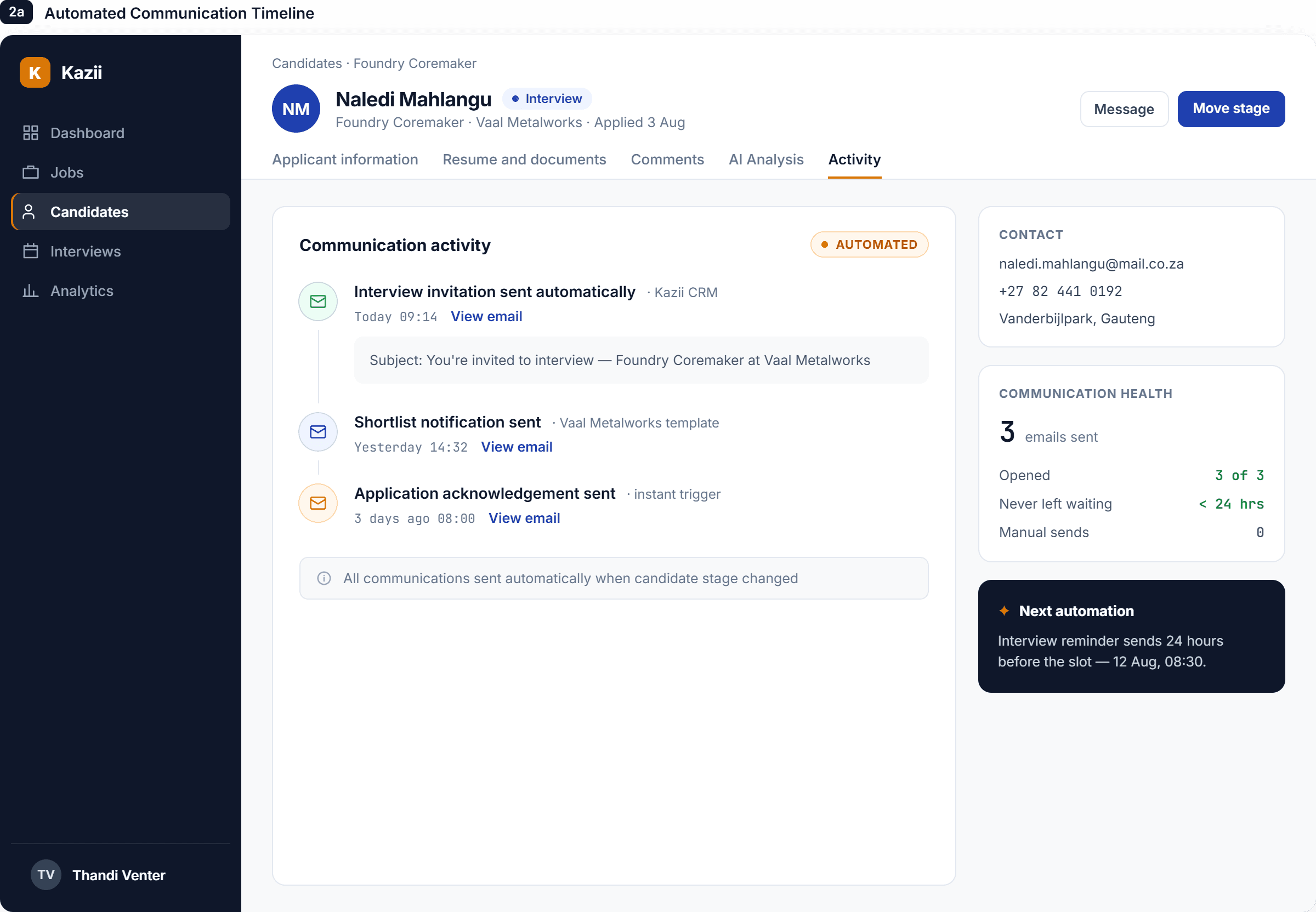Click the Interviews calendar icon
Viewport: 1316px width, 912px height.
30,251
